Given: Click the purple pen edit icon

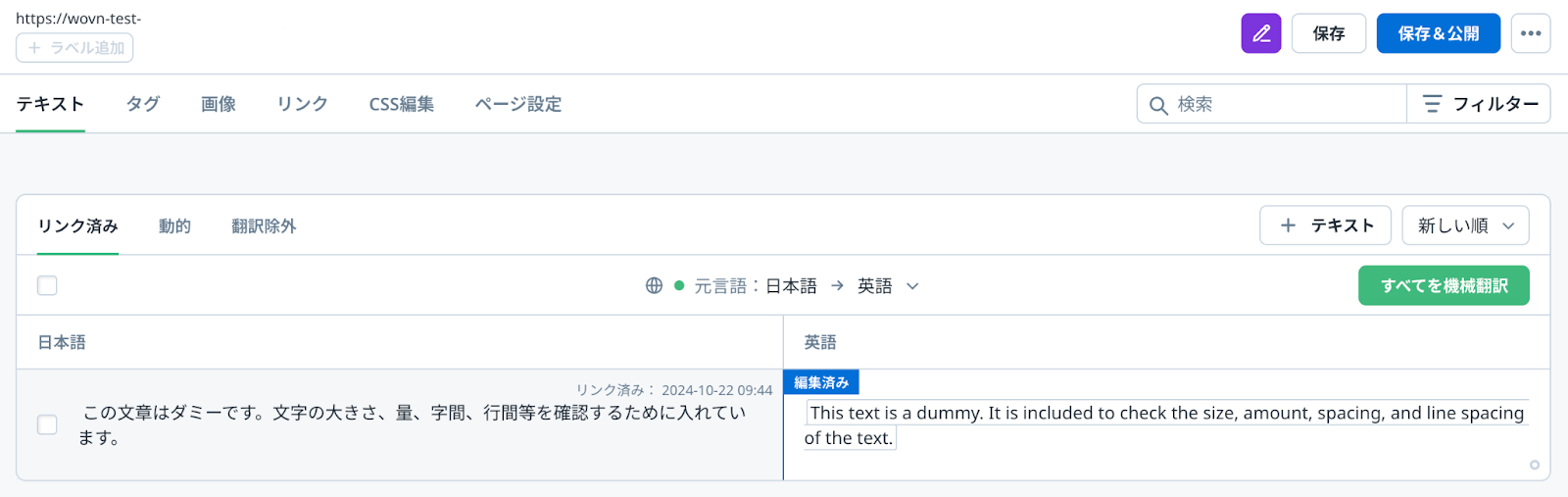Looking at the screenshot, I should pos(1260,33).
